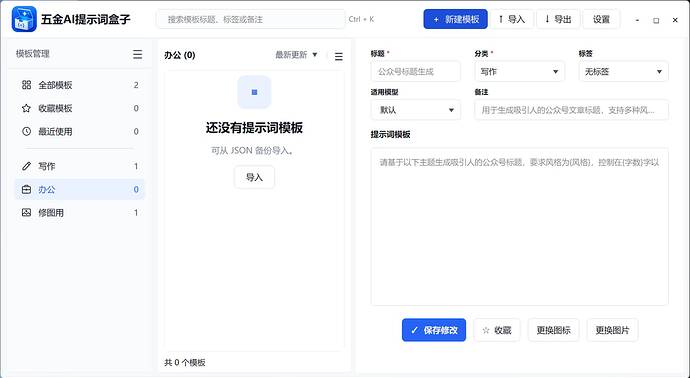Click the image icon for 修图用
This screenshot has height=378, width=690.
[x=26, y=213]
